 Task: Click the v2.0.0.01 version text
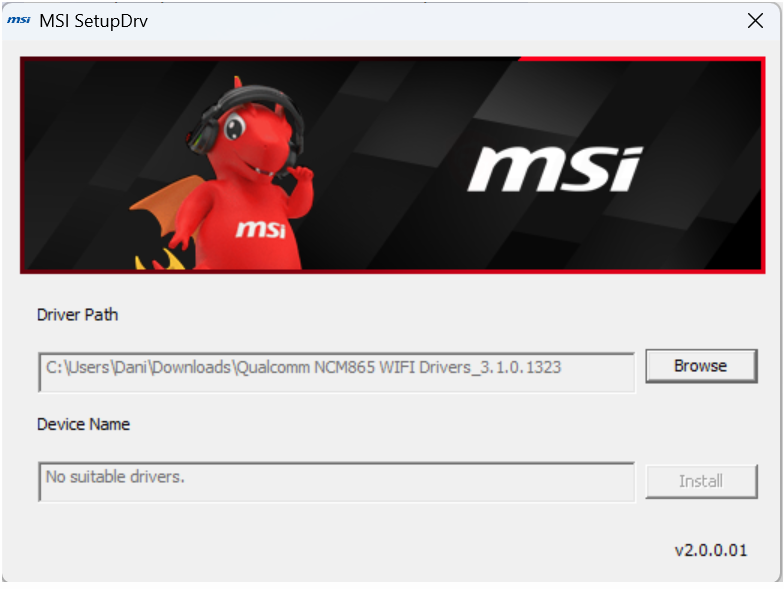[710, 550]
